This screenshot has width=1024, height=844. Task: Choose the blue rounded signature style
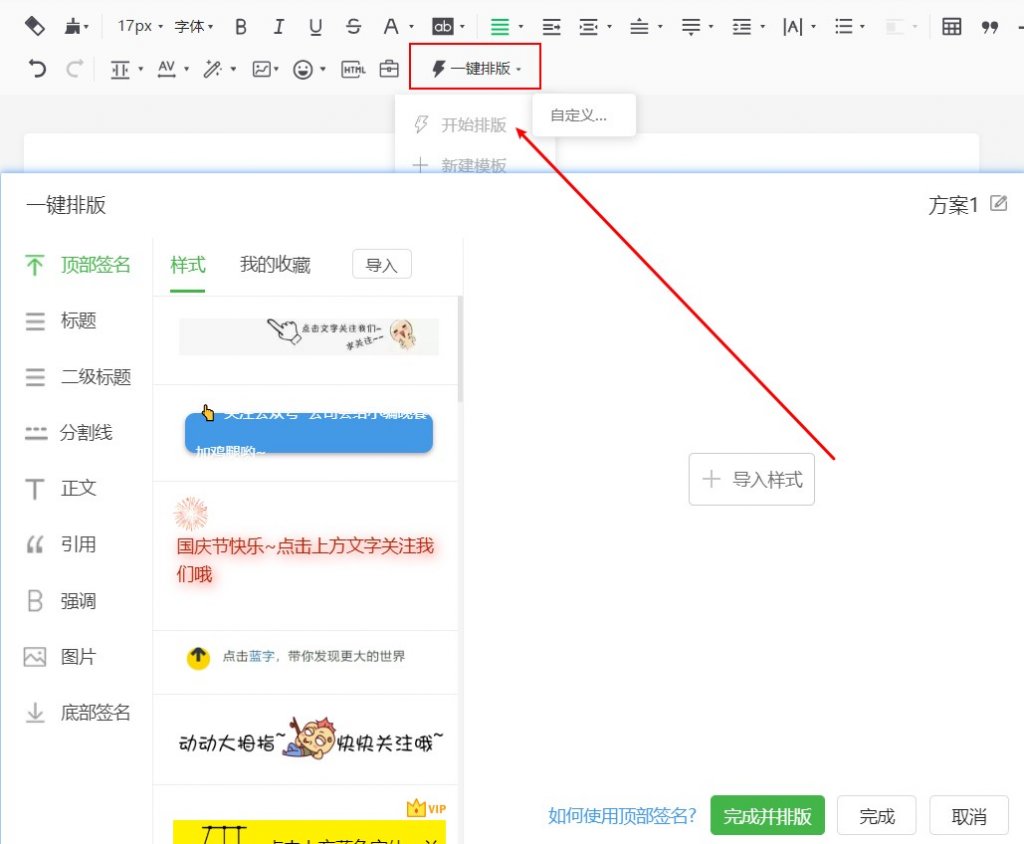point(308,432)
